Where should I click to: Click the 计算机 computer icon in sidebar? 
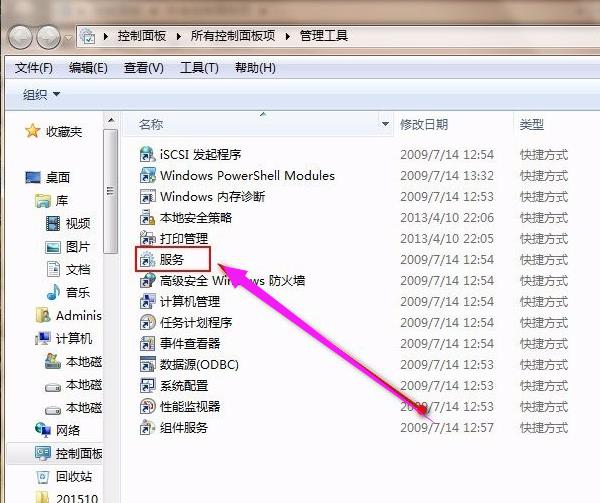[x=43, y=338]
